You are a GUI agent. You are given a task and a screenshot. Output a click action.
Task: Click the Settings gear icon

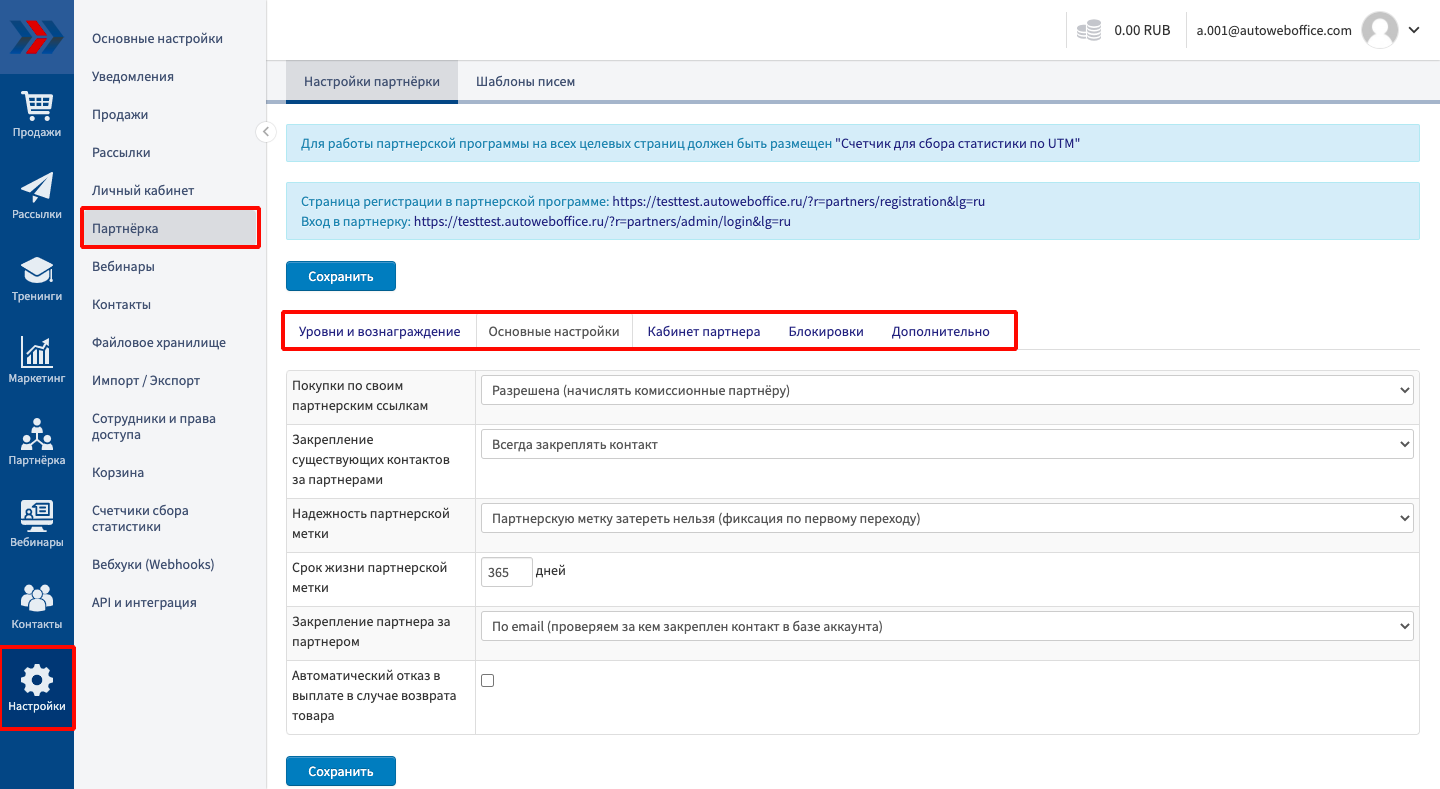[37, 681]
